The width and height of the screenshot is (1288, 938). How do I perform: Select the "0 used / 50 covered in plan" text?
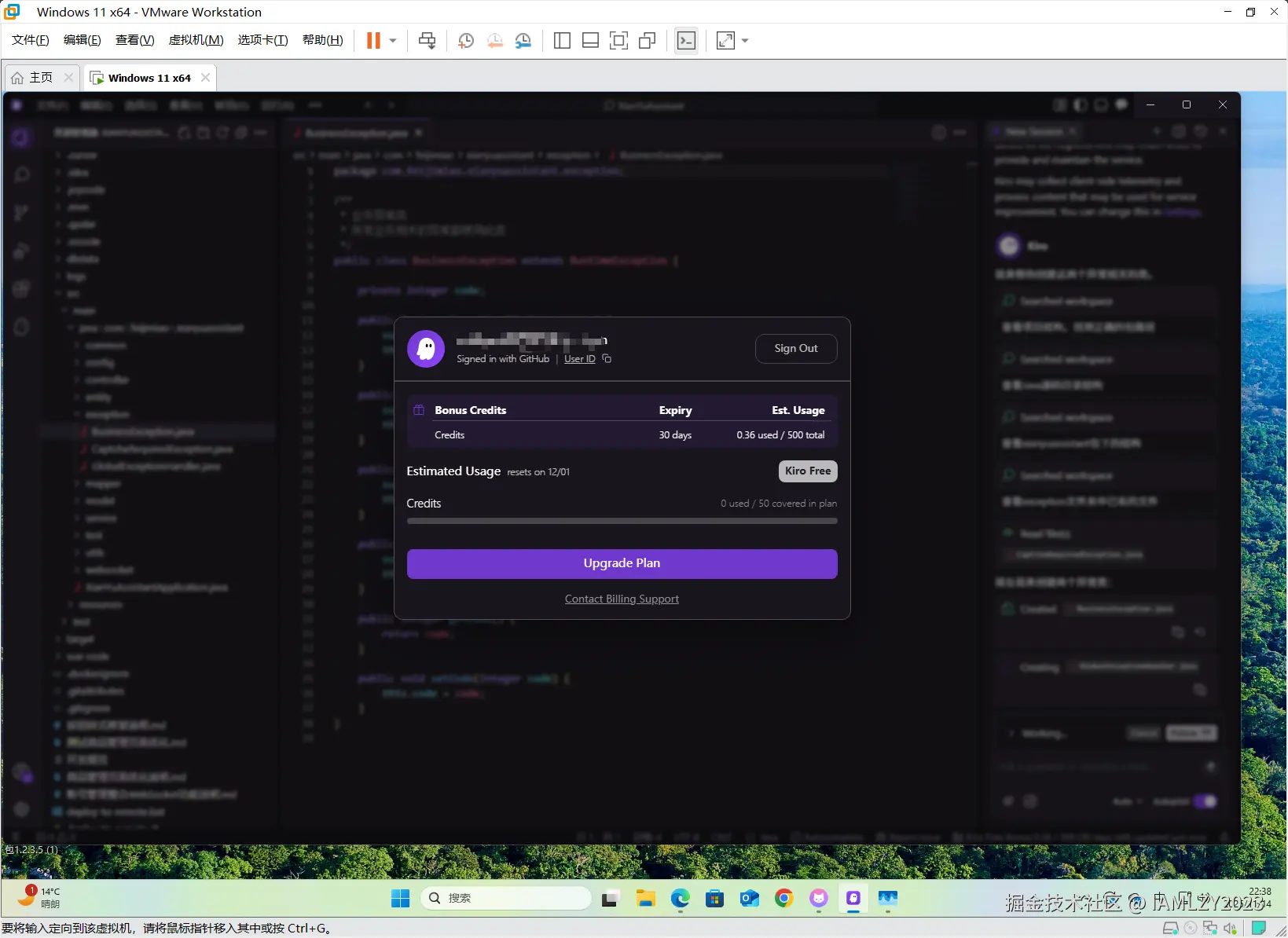(779, 504)
